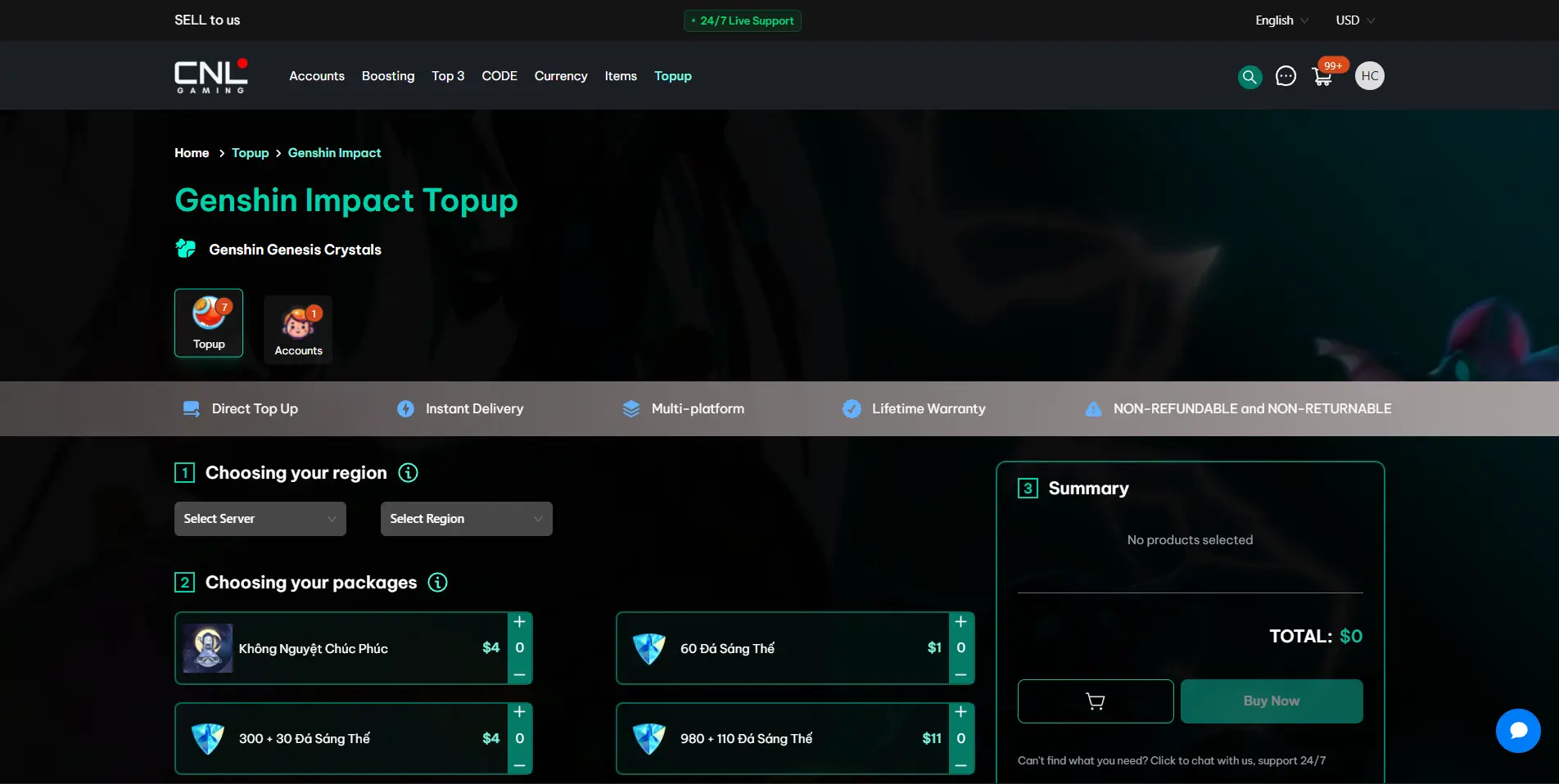
Task: Click the non-refundable warning triangle icon
Action: (x=1093, y=409)
